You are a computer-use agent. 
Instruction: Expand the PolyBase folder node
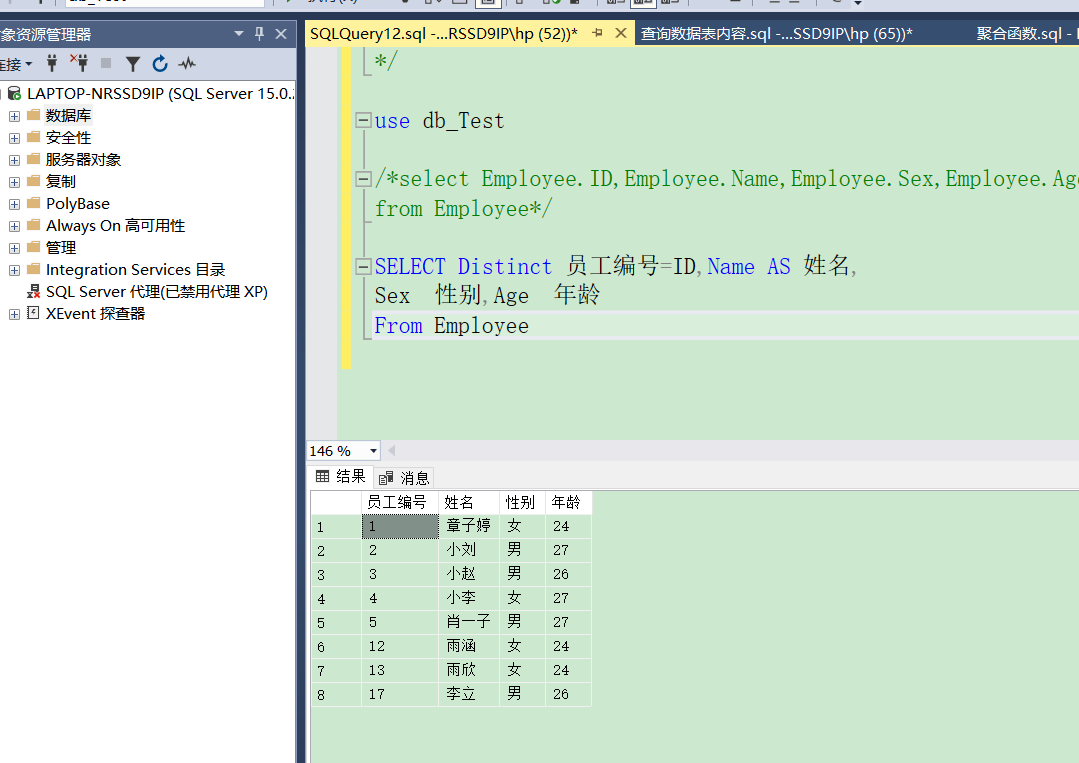click(x=14, y=204)
